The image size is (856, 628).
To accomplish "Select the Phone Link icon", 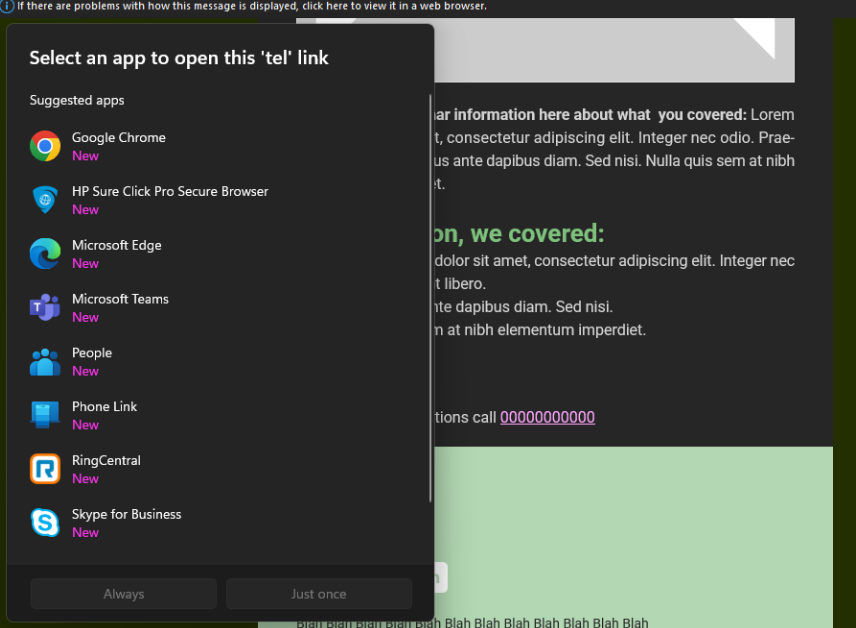I will [x=45, y=415].
